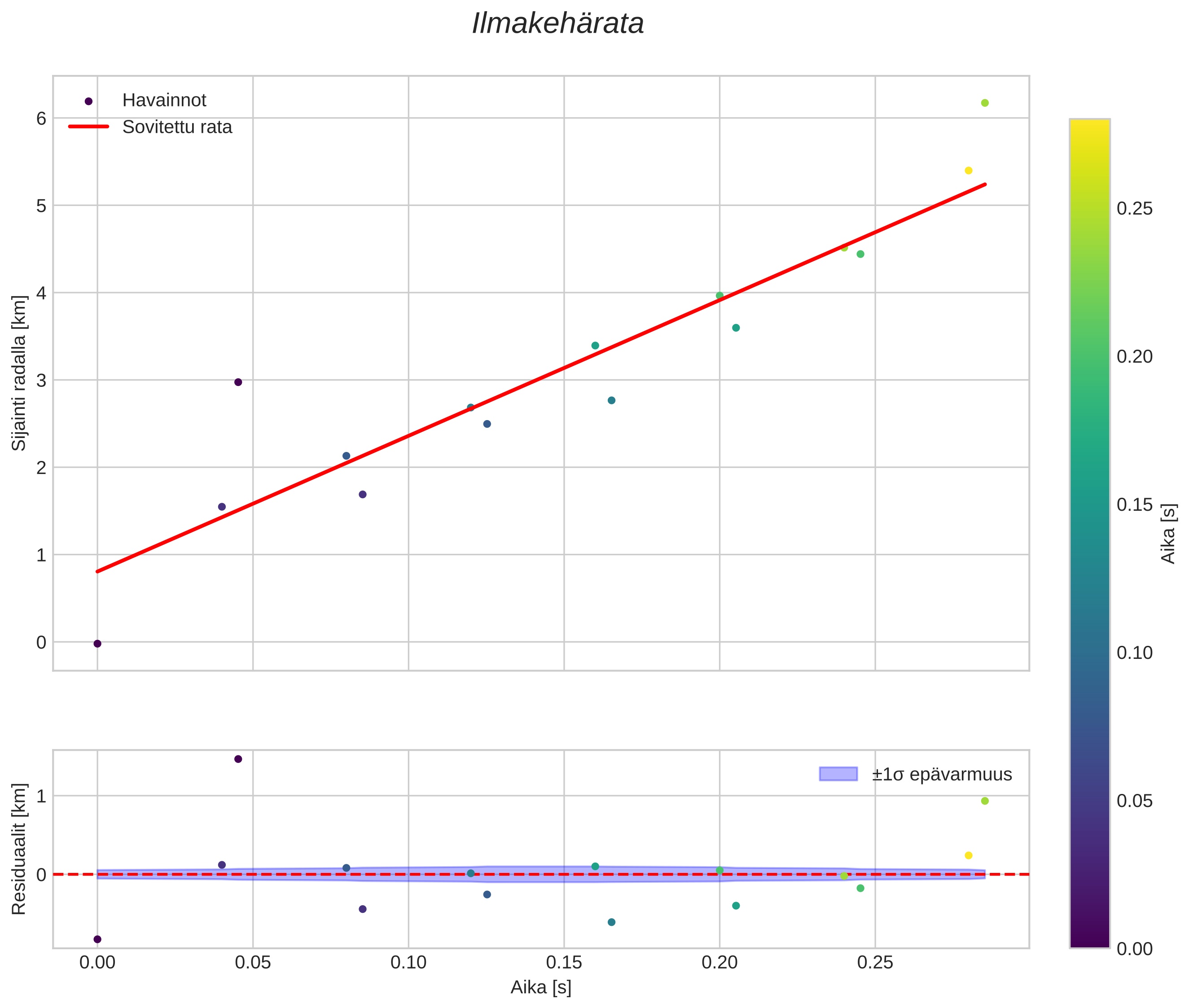Click the 0.10 tick label on the x-axis
Image resolution: width=1189 pixels, height=1008 pixels.
(408, 963)
